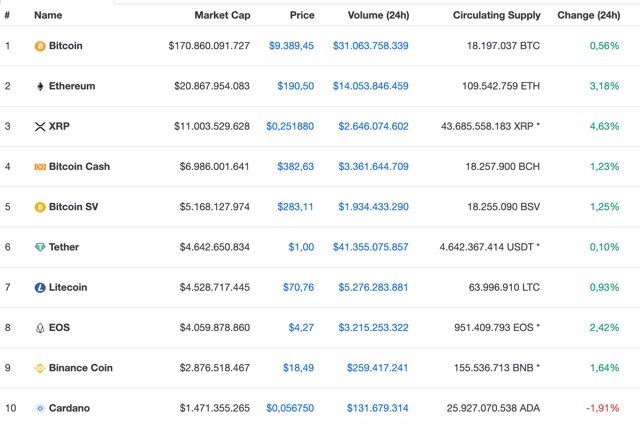
Task: Sort by Circulating Supply header
Action: click(497, 15)
